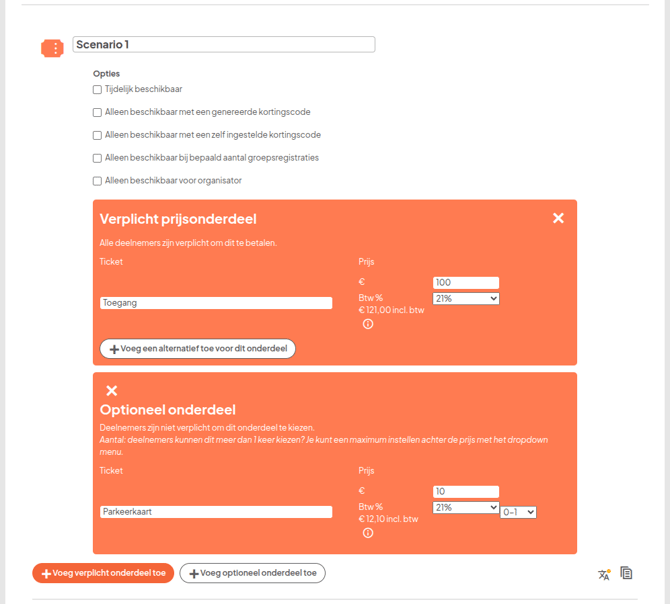Viewport: 670px width, 604px height.
Task: Click the Toegang ticket name field
Action: [x=216, y=303]
